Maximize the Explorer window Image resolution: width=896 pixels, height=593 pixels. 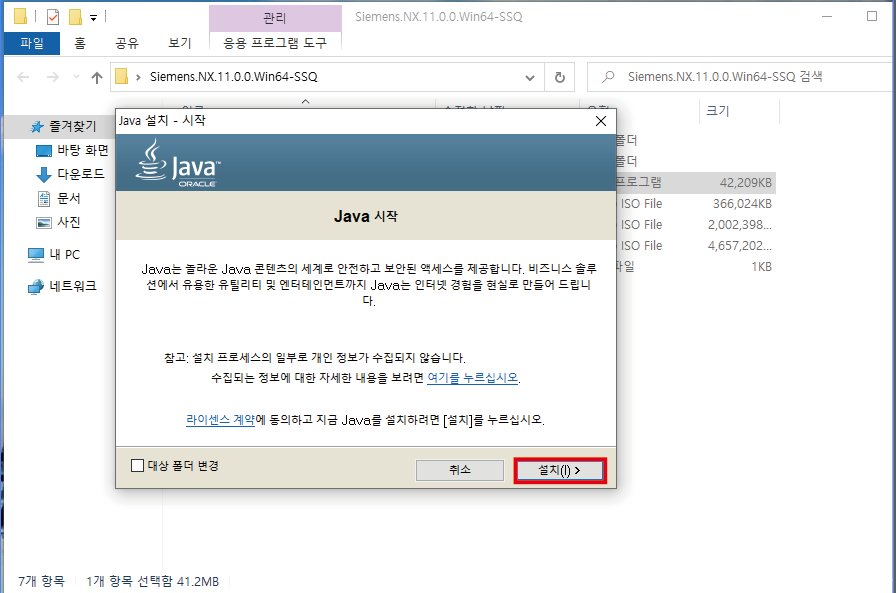(x=872, y=17)
